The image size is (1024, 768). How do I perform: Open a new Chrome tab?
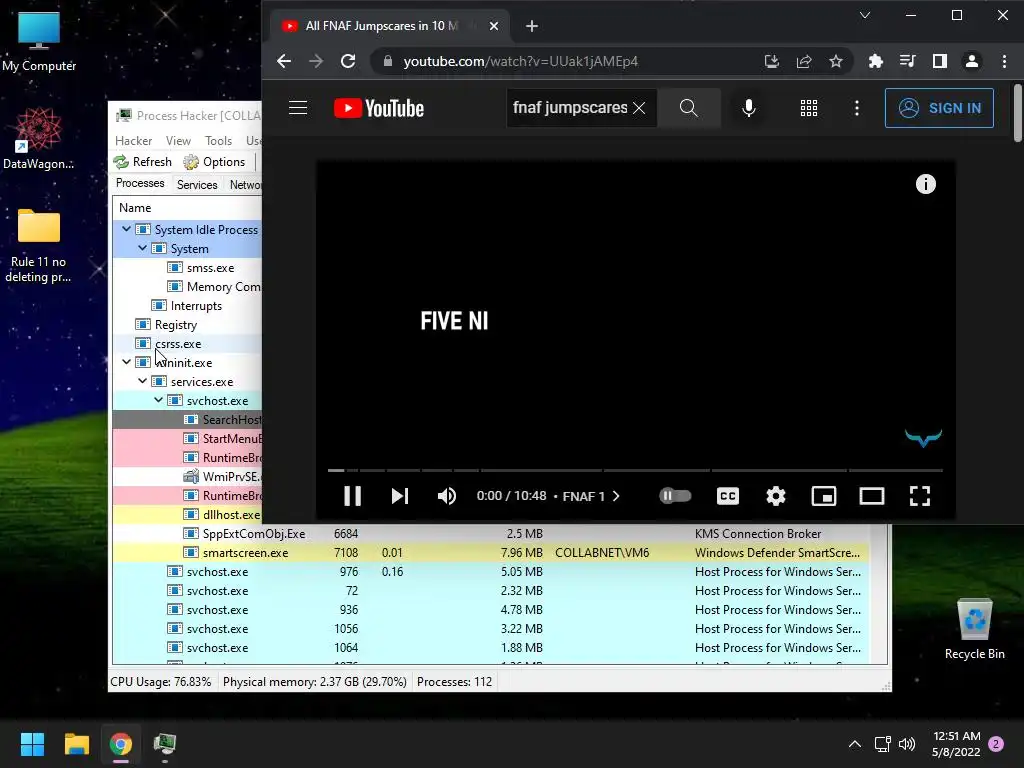(532, 26)
